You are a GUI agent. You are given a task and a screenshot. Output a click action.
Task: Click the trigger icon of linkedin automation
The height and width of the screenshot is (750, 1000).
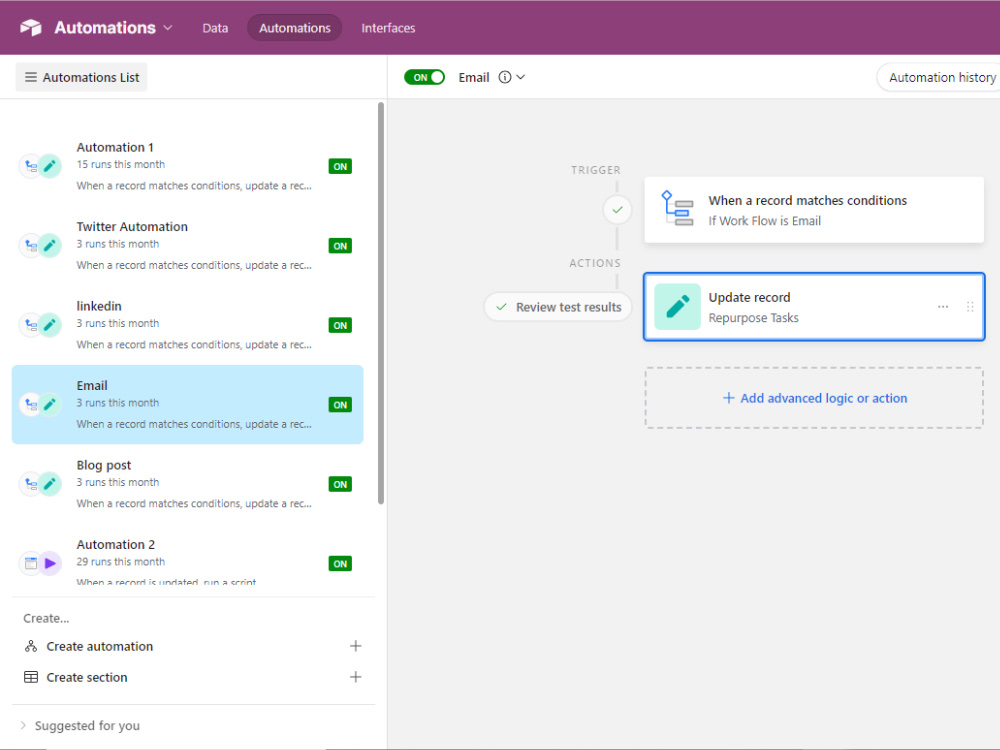click(31, 325)
